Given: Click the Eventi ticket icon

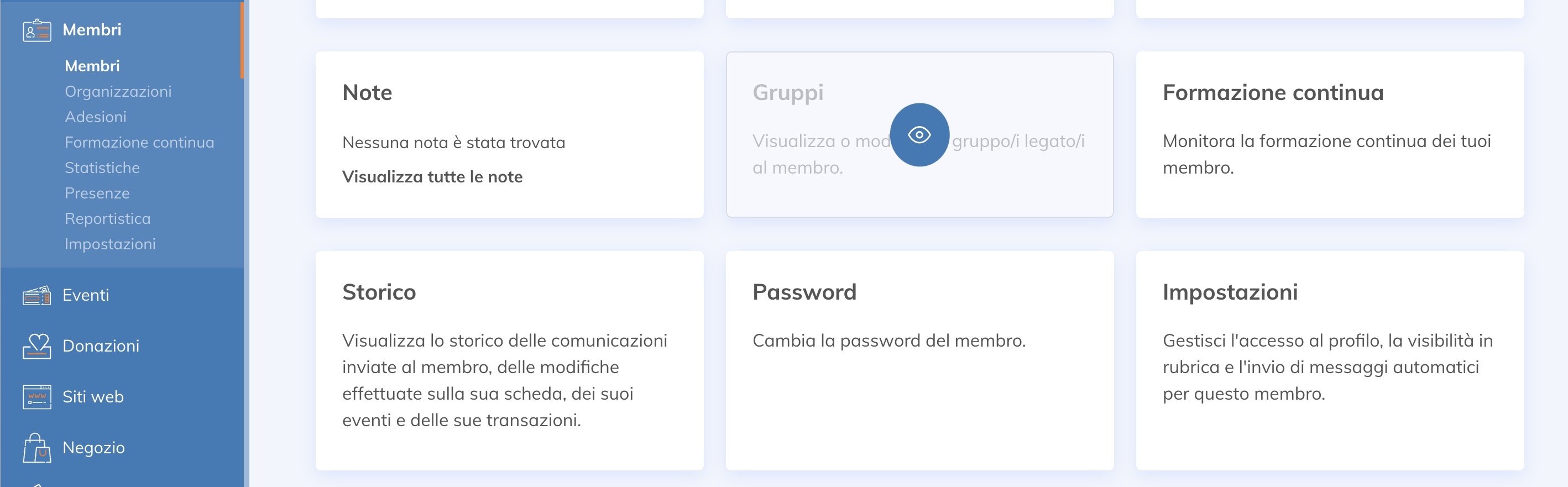Looking at the screenshot, I should (36, 296).
